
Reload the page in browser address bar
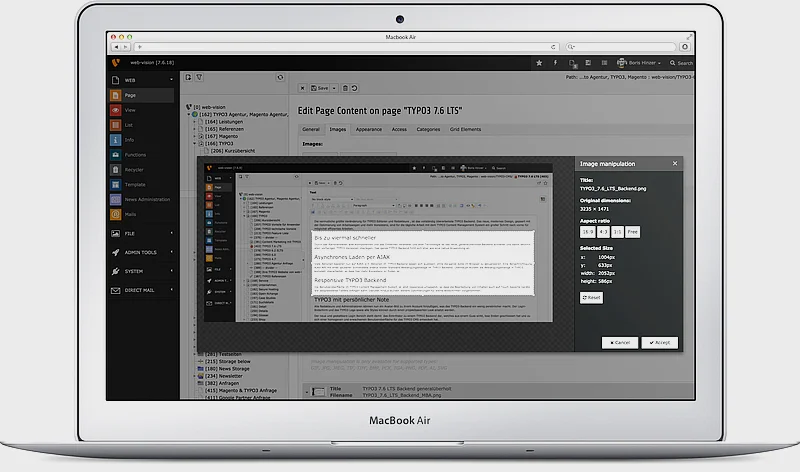coord(553,46)
